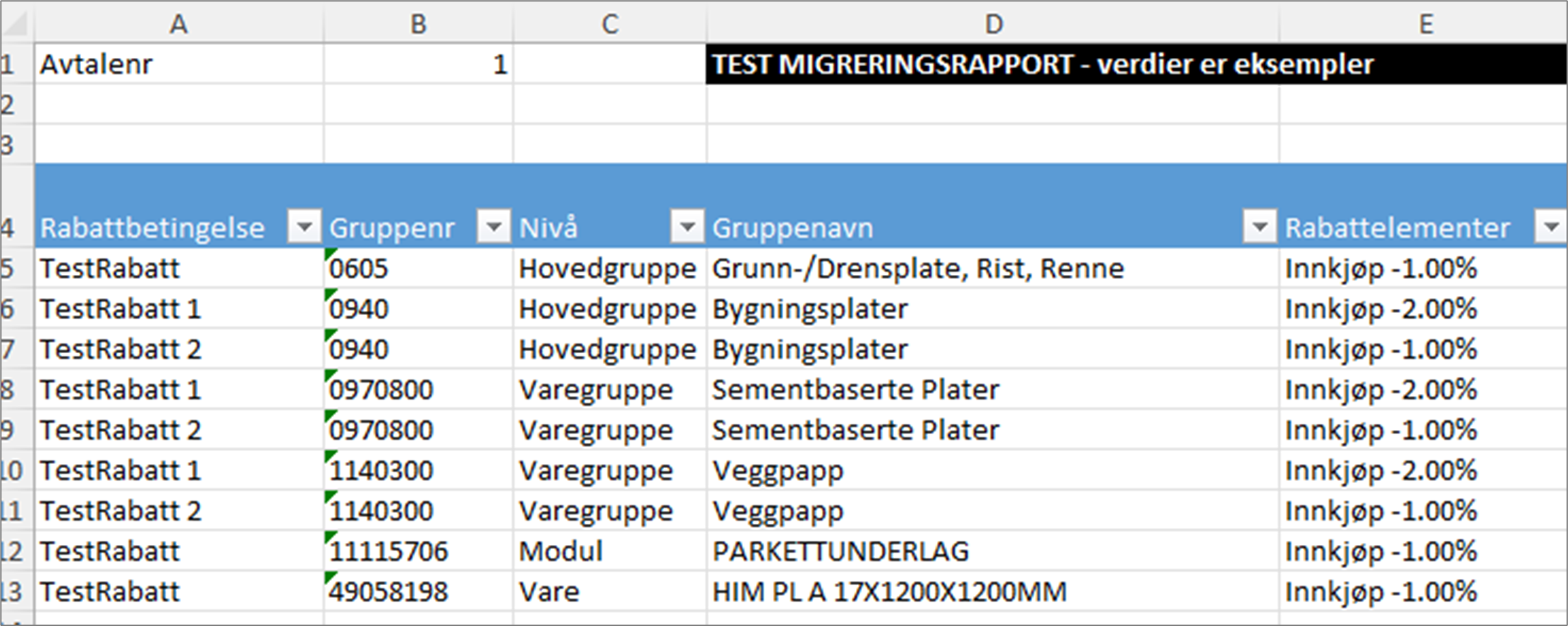Select column E header
Viewport: 1568px width, 626px height.
point(1424,24)
